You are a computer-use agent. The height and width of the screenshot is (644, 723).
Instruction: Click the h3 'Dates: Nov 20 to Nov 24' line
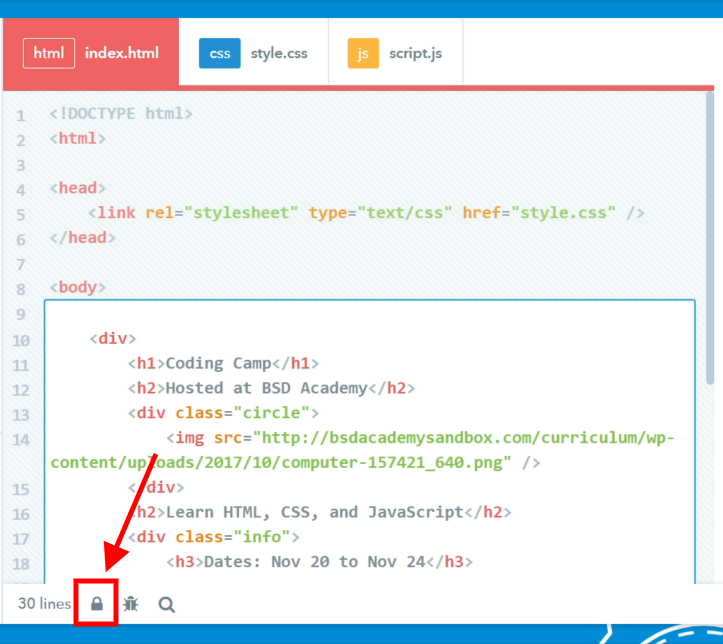click(320, 562)
